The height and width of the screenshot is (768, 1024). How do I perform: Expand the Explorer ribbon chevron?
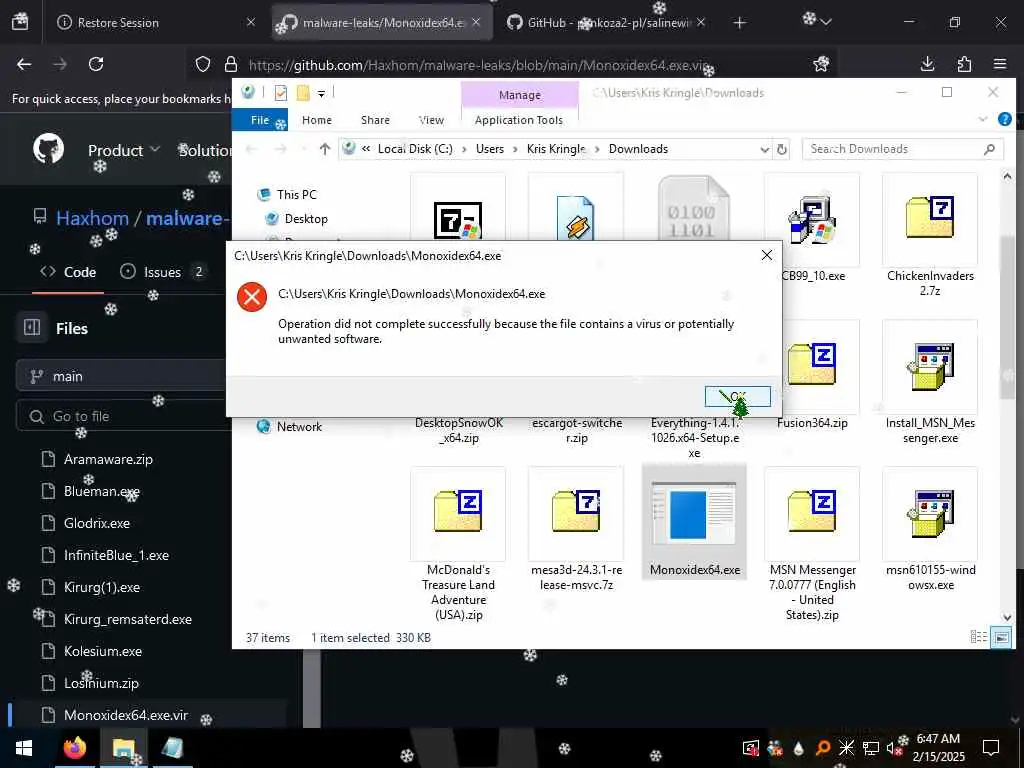pos(983,119)
